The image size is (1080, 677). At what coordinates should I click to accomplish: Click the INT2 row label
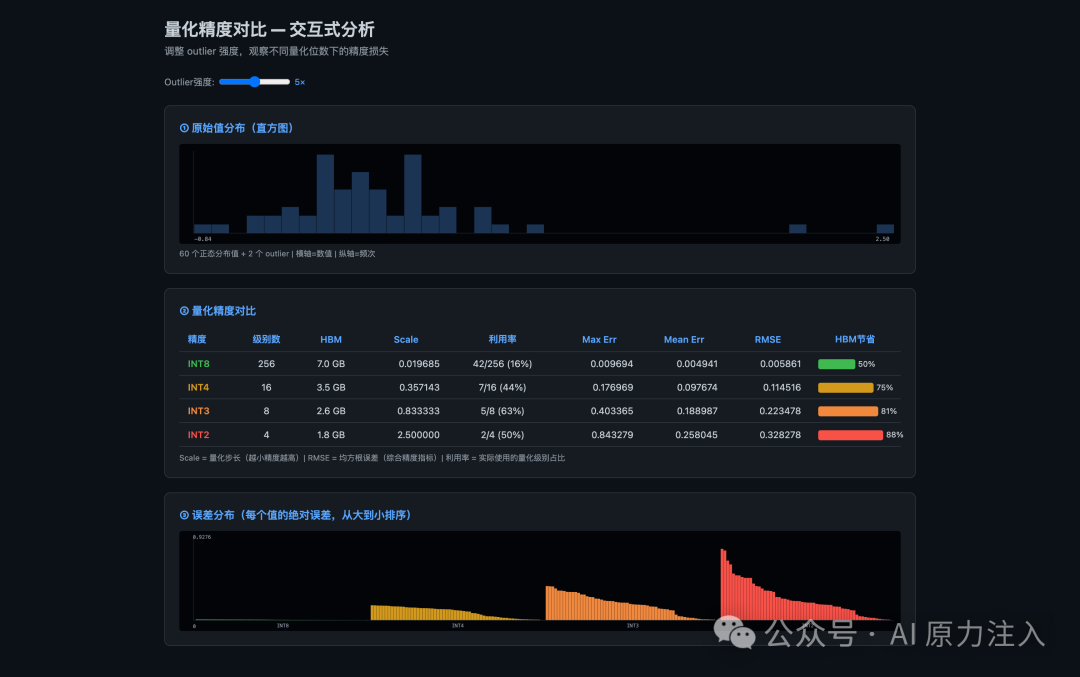click(x=198, y=435)
